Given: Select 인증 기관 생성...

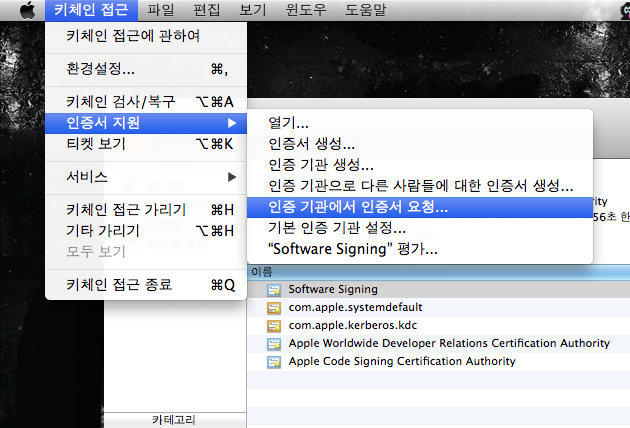Looking at the screenshot, I should tap(420, 164).
